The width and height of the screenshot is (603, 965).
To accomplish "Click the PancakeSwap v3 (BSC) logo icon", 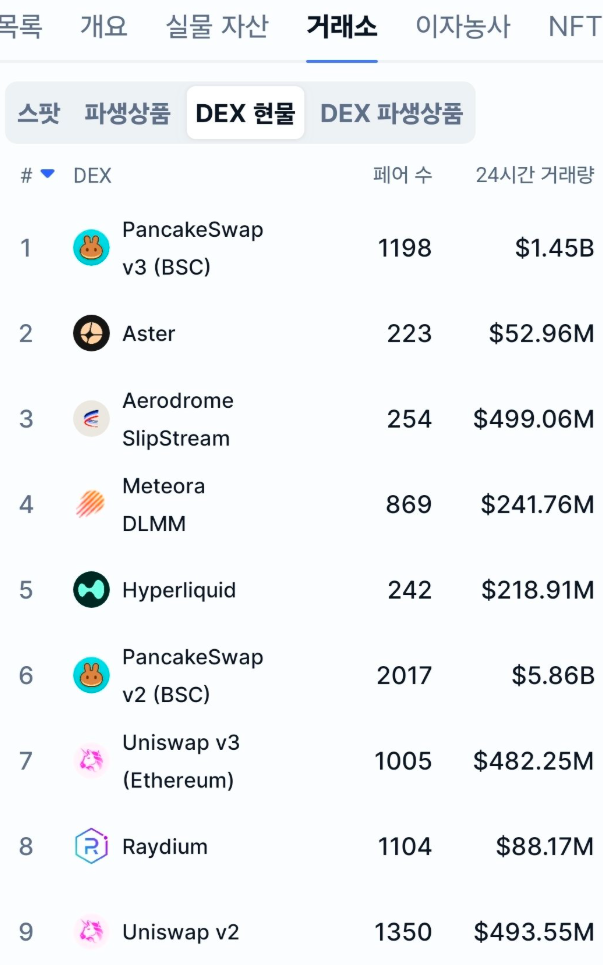I will (91, 248).
